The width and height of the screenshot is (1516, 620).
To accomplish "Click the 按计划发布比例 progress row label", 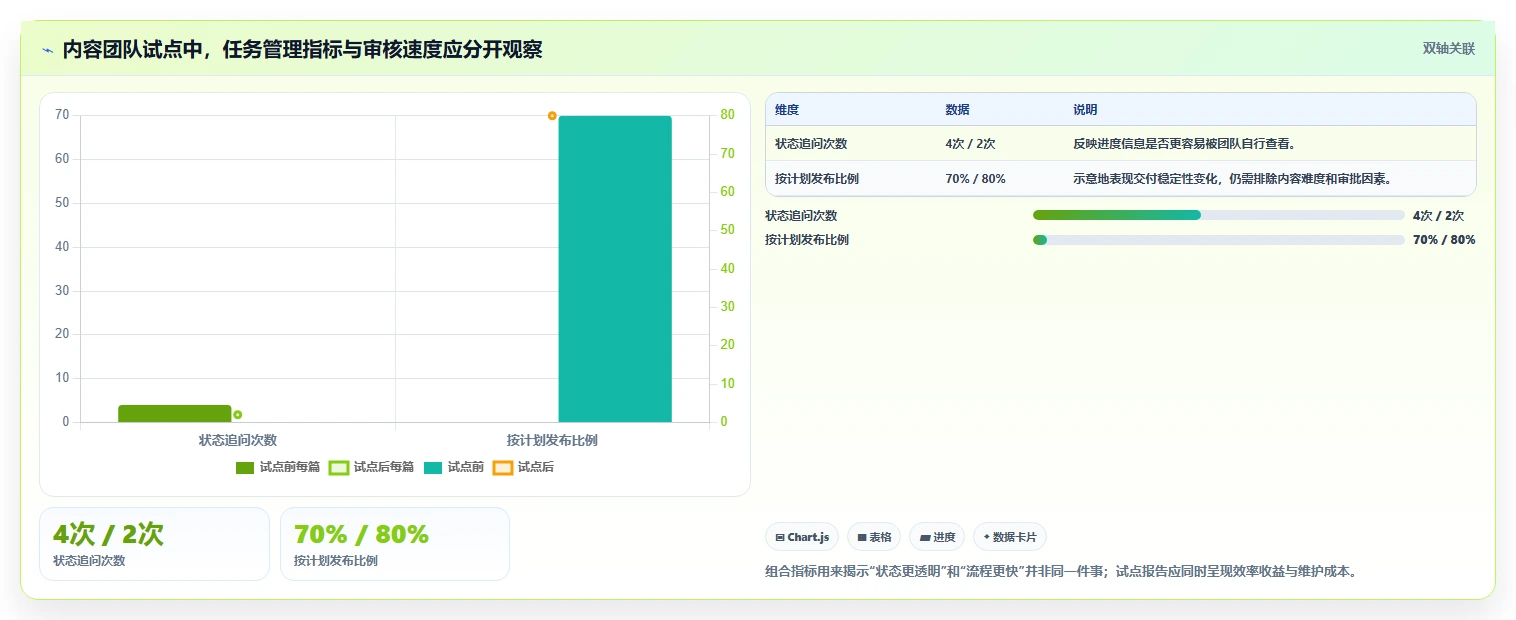I will (x=807, y=240).
